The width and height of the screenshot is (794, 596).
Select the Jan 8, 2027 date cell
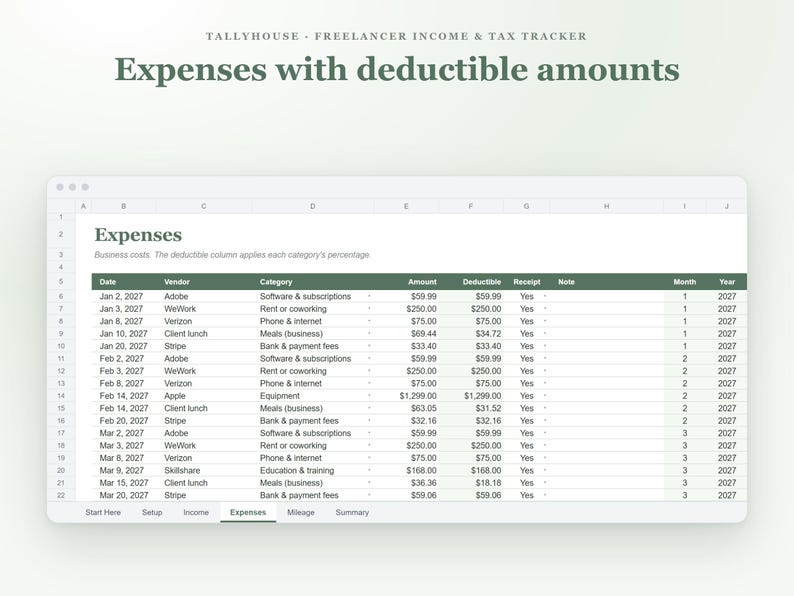click(x=124, y=322)
